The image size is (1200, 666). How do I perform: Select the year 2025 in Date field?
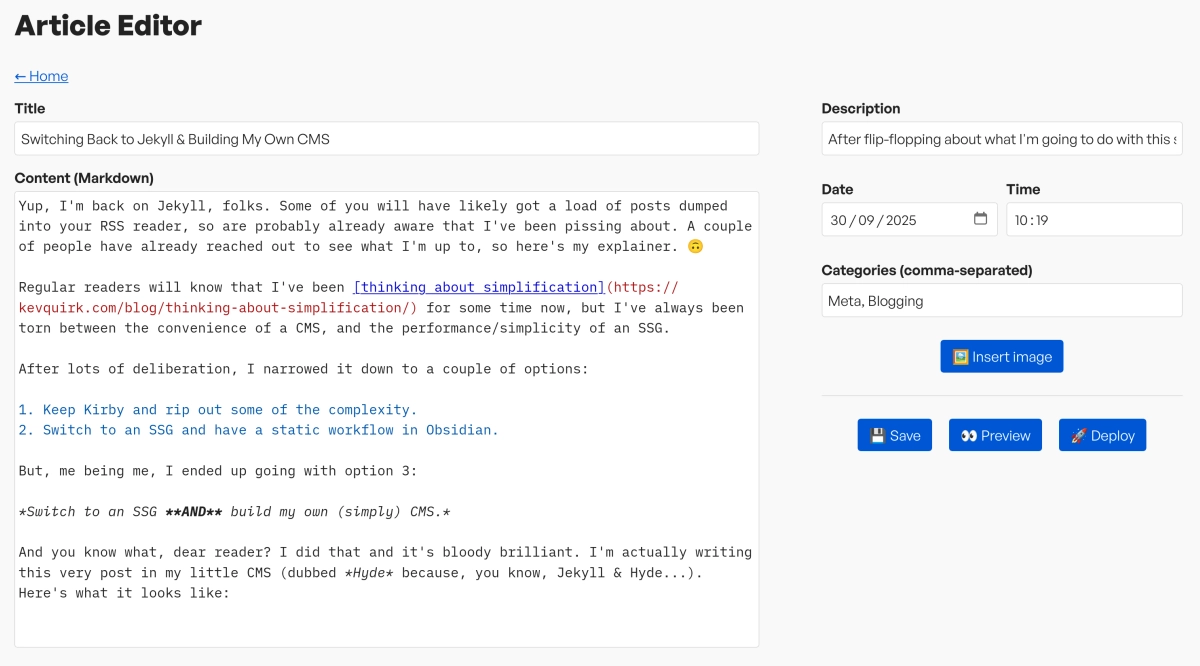click(900, 220)
